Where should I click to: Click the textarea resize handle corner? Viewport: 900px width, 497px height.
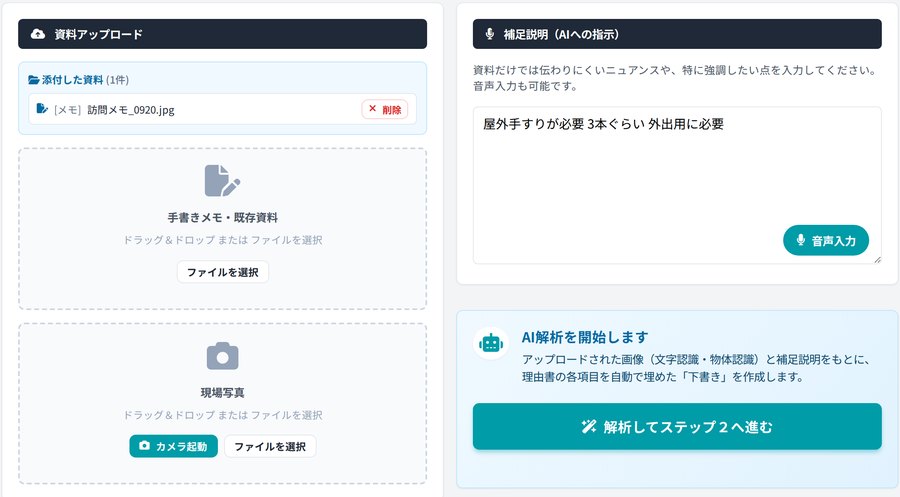(877, 259)
